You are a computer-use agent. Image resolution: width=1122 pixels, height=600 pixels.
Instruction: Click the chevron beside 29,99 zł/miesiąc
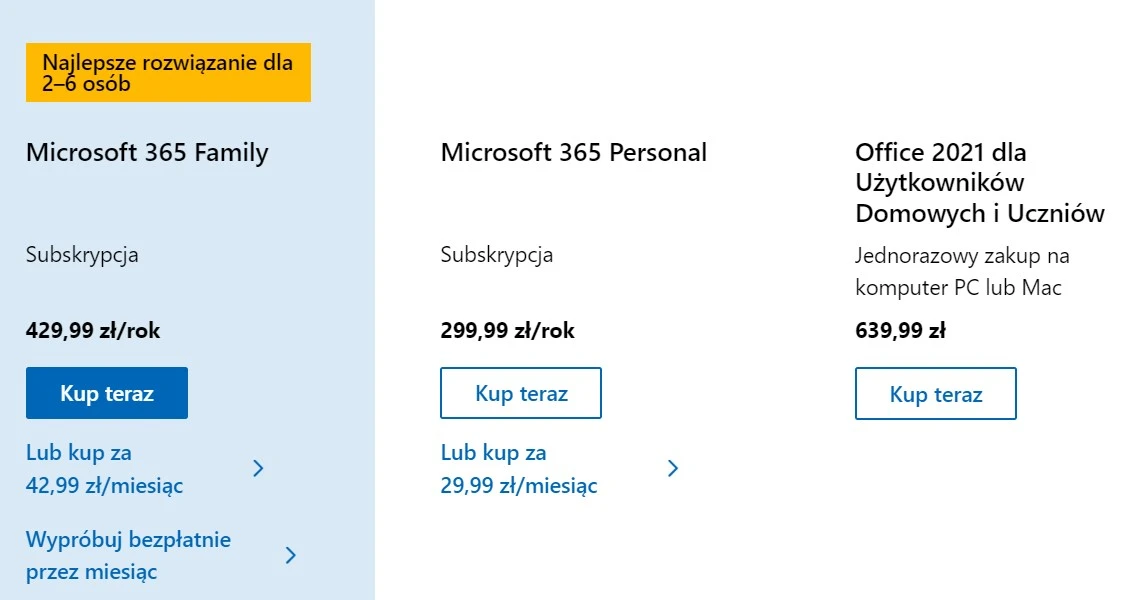[673, 468]
